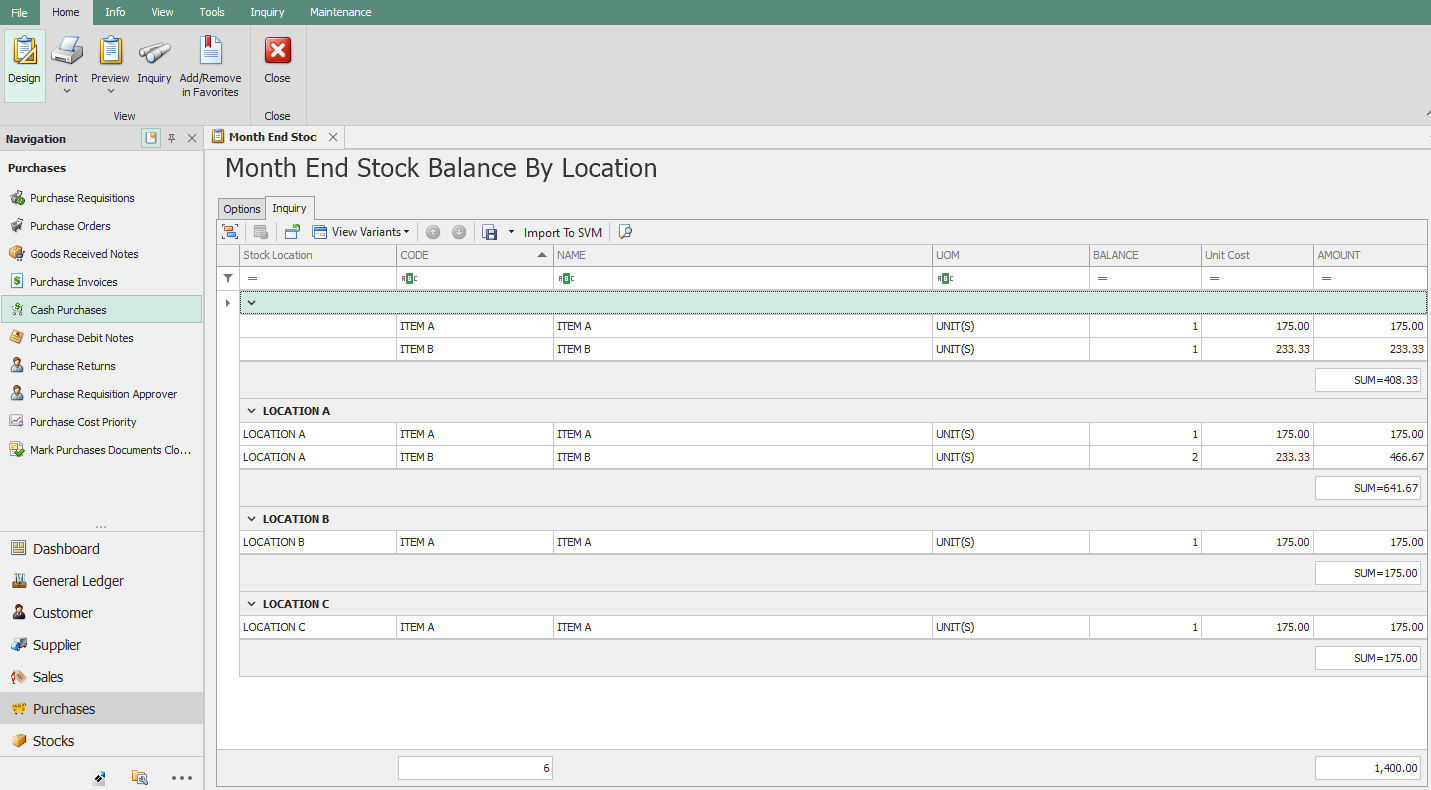Sort by Stock Location column header

coord(318,255)
